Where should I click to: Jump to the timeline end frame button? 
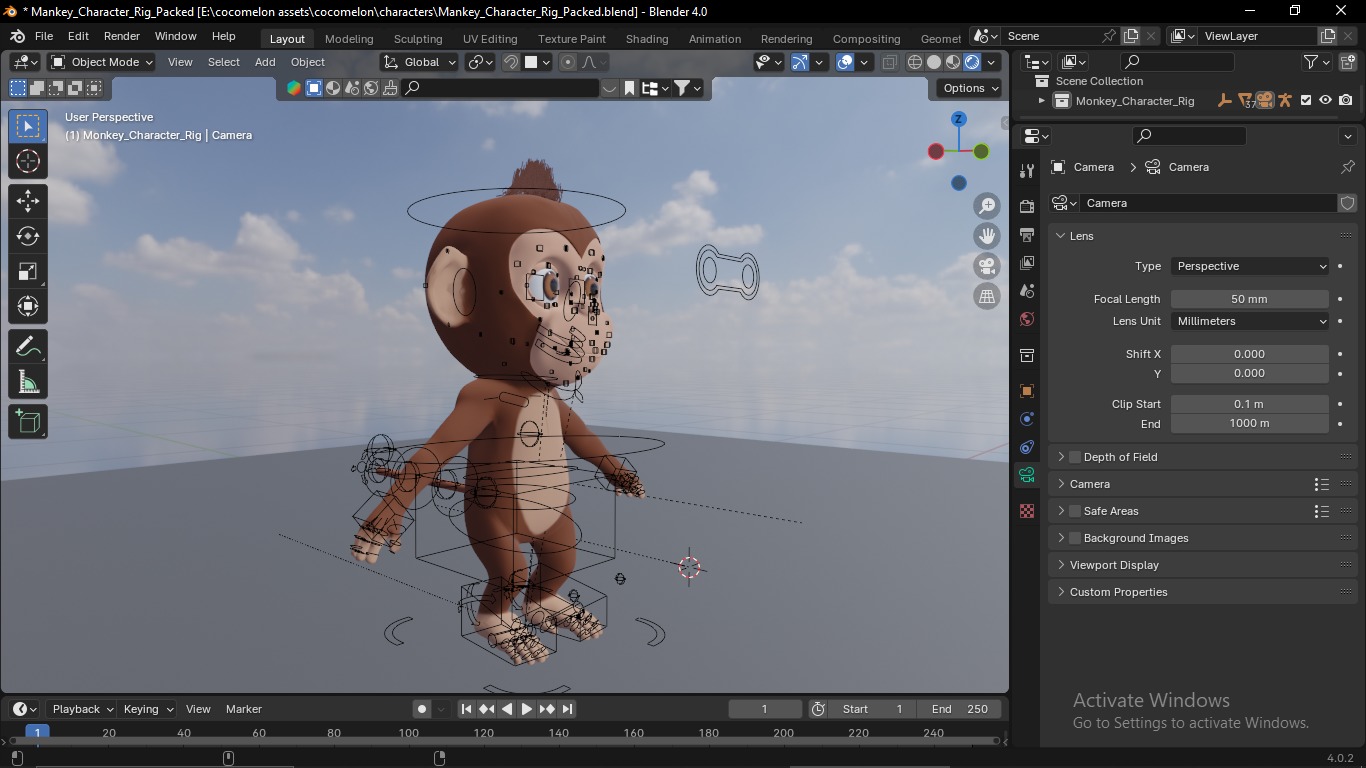pyautogui.click(x=567, y=709)
